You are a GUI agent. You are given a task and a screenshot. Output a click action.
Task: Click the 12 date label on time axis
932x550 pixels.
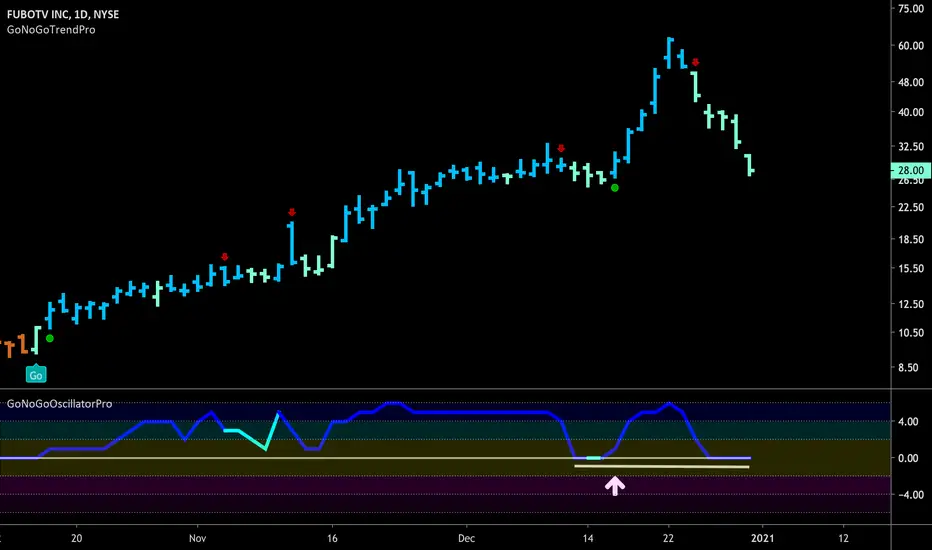[x=843, y=538]
